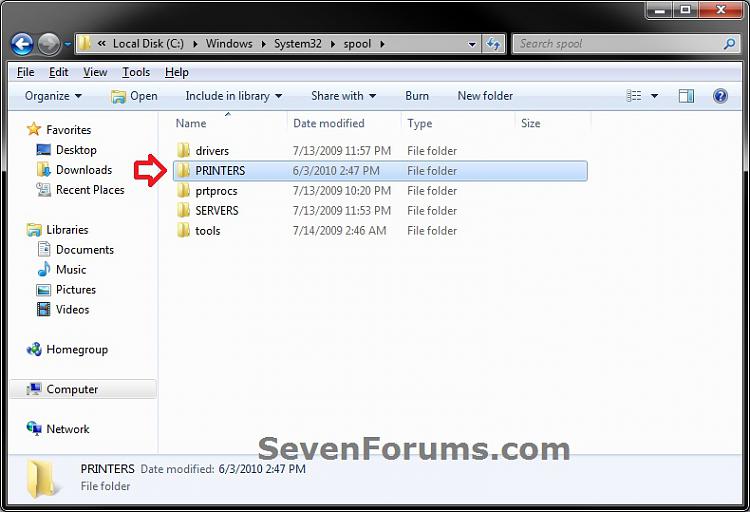Click Burn in the toolbar
This screenshot has width=750, height=512.
pyautogui.click(x=417, y=96)
